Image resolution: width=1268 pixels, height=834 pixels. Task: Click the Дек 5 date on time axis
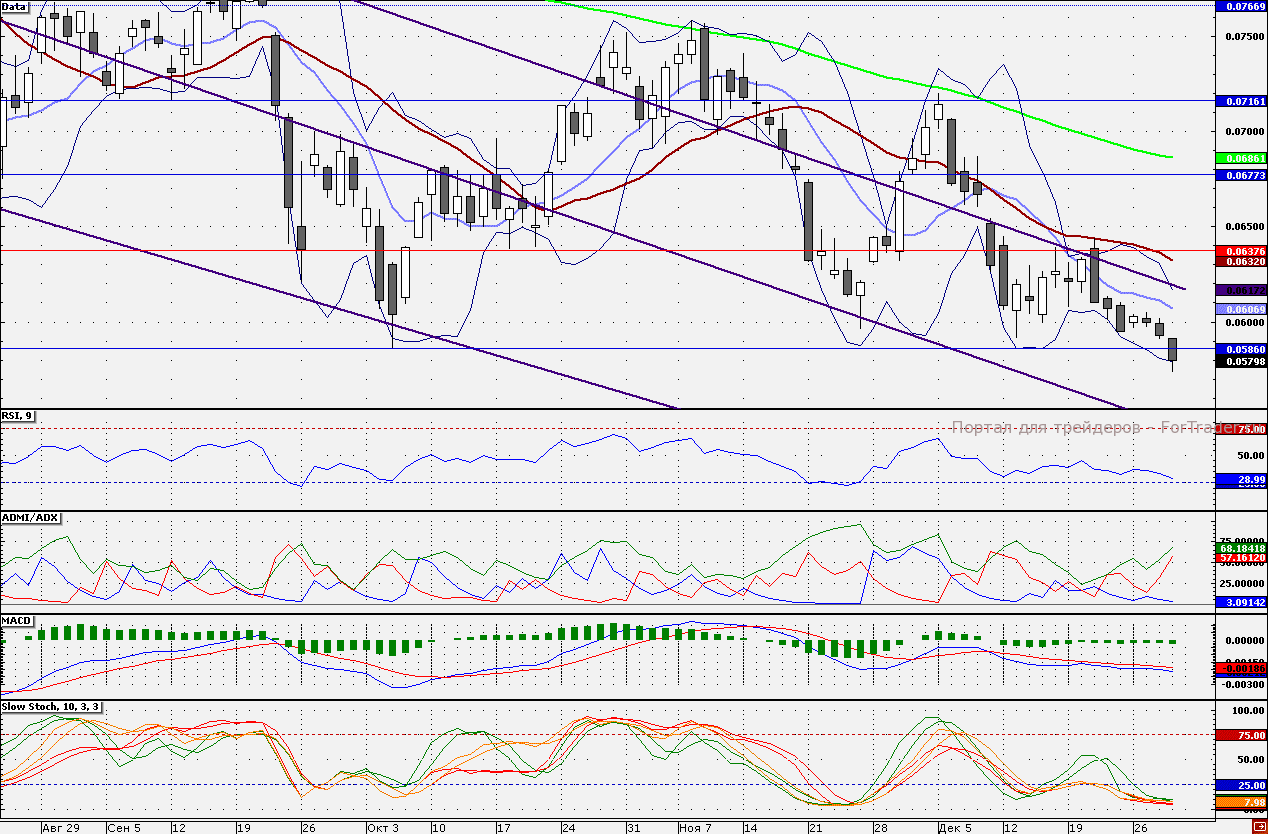[954, 828]
